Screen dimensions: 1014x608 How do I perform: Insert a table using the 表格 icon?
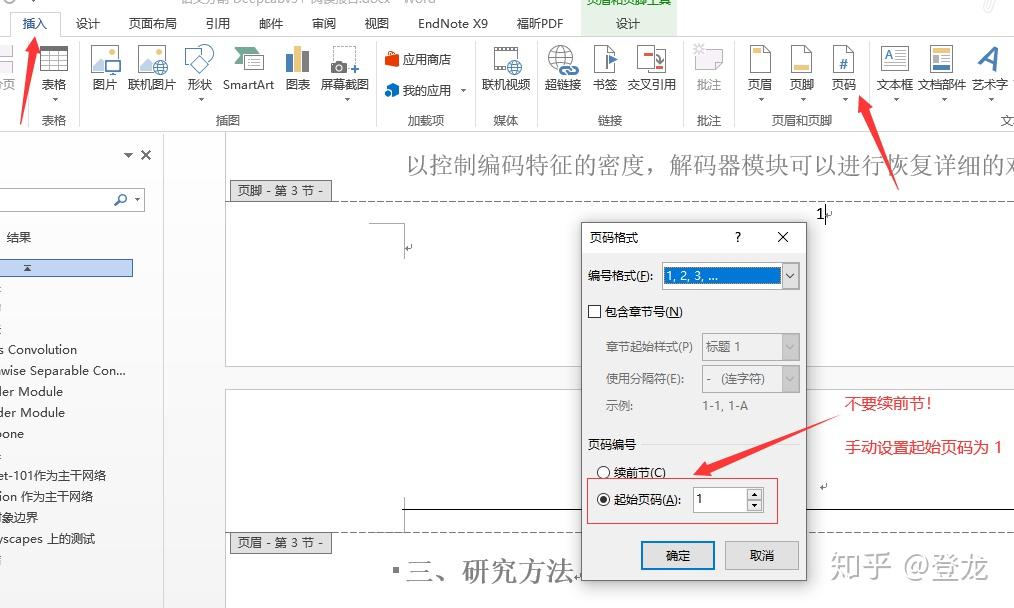[55, 70]
